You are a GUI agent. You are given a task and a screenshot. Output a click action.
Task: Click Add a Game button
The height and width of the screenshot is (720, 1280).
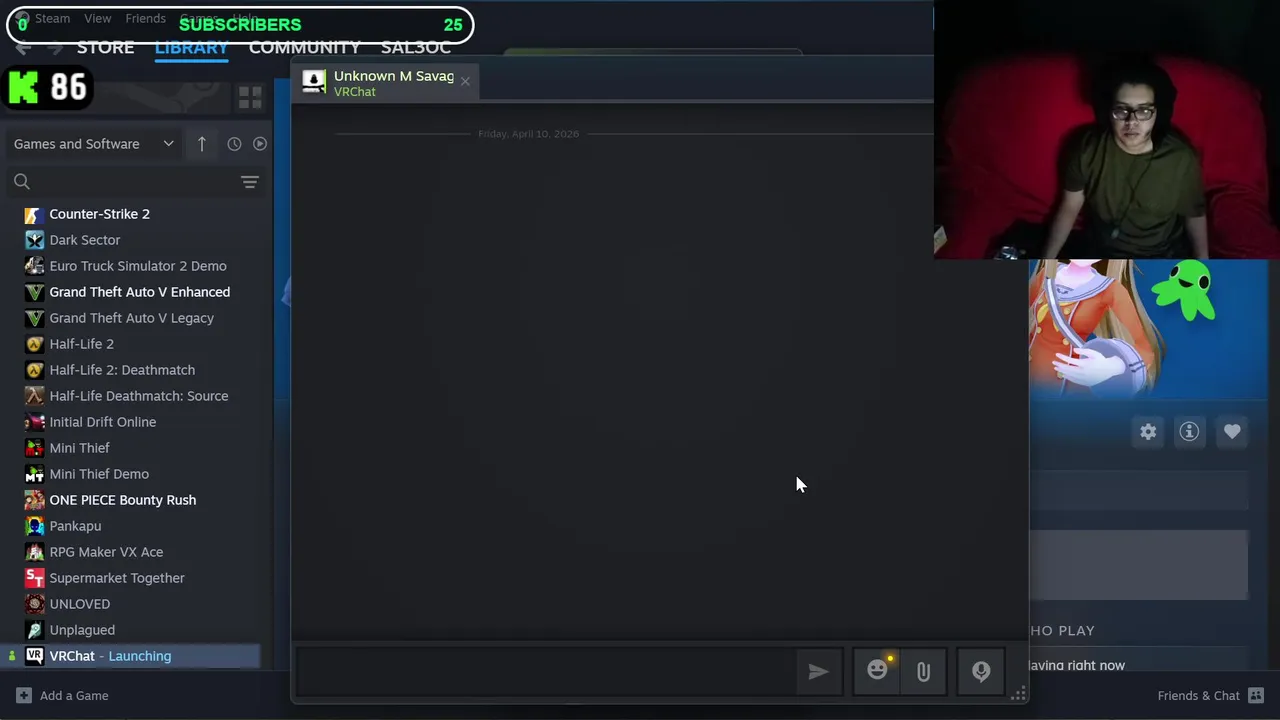[x=62, y=696]
